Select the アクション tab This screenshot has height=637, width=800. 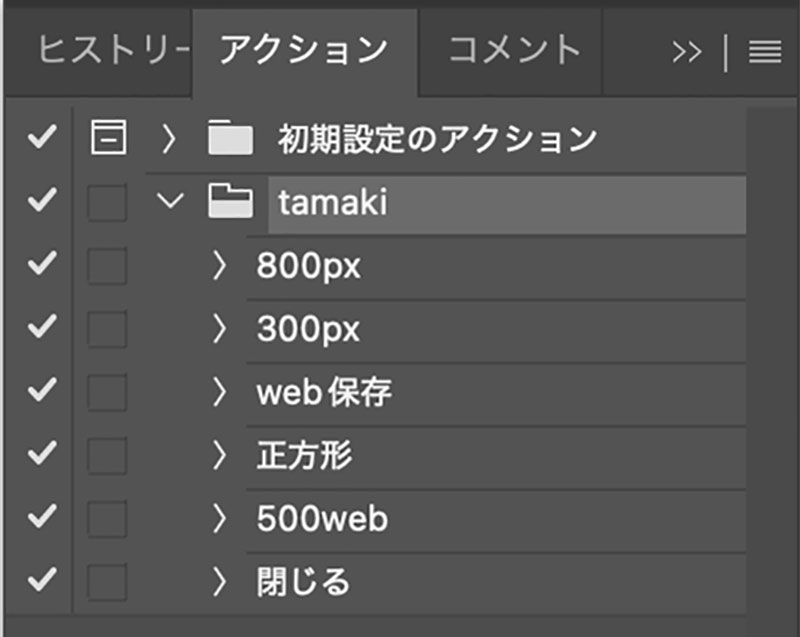pyautogui.click(x=302, y=50)
